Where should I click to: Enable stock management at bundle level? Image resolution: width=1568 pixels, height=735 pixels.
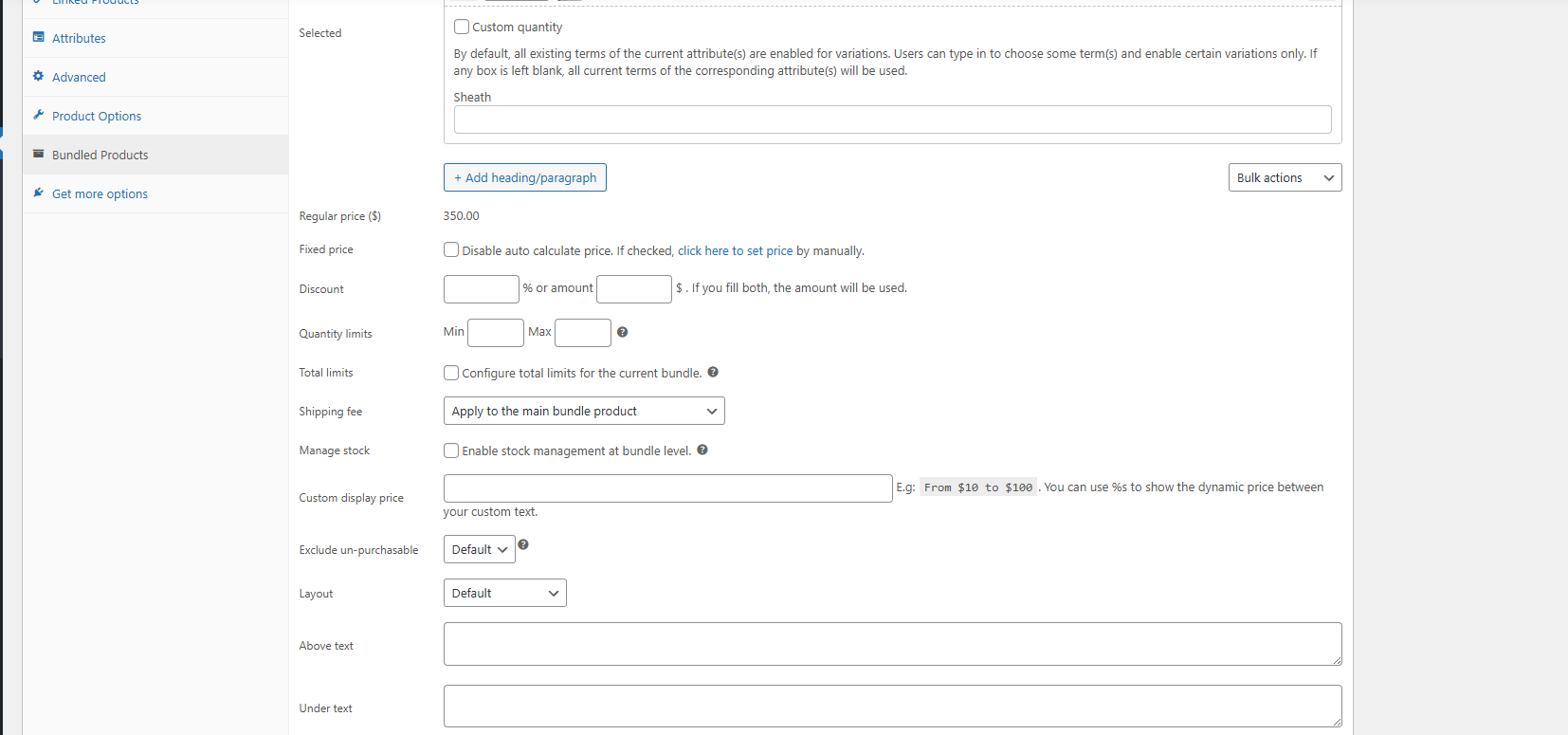[x=451, y=450]
